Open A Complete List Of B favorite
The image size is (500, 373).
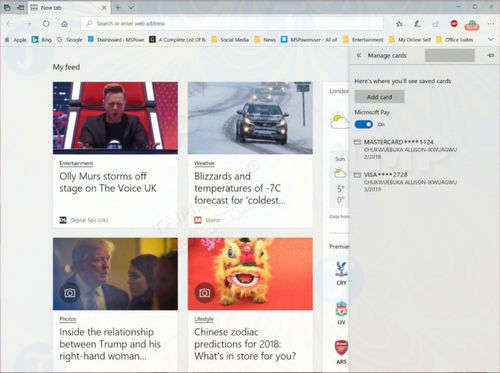(177, 40)
